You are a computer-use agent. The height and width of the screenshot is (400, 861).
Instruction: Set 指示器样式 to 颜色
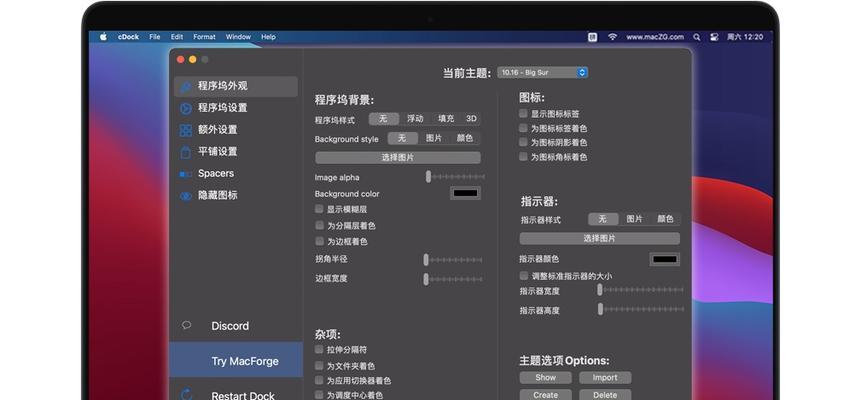(666, 219)
